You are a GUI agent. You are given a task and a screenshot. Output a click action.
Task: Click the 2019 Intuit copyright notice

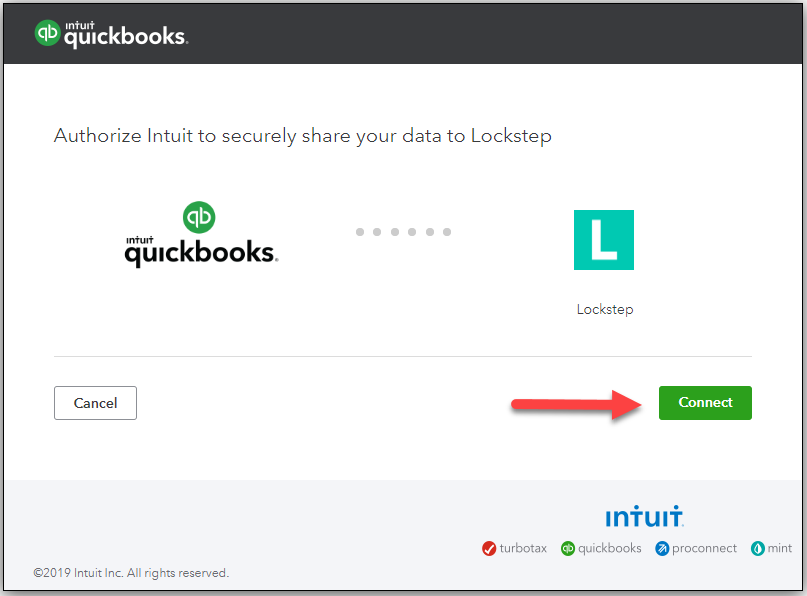(131, 573)
